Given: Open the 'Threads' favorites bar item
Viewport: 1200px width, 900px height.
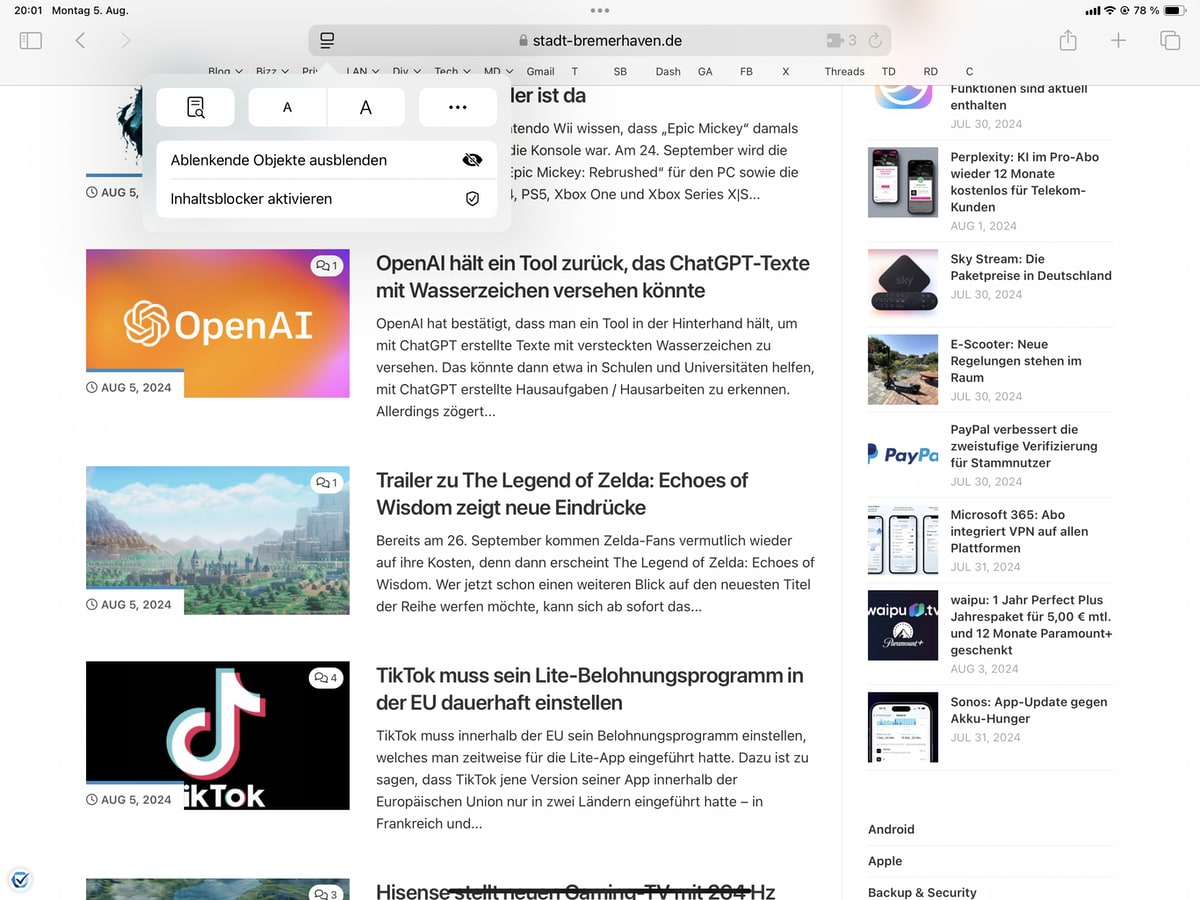Looking at the screenshot, I should tap(844, 71).
